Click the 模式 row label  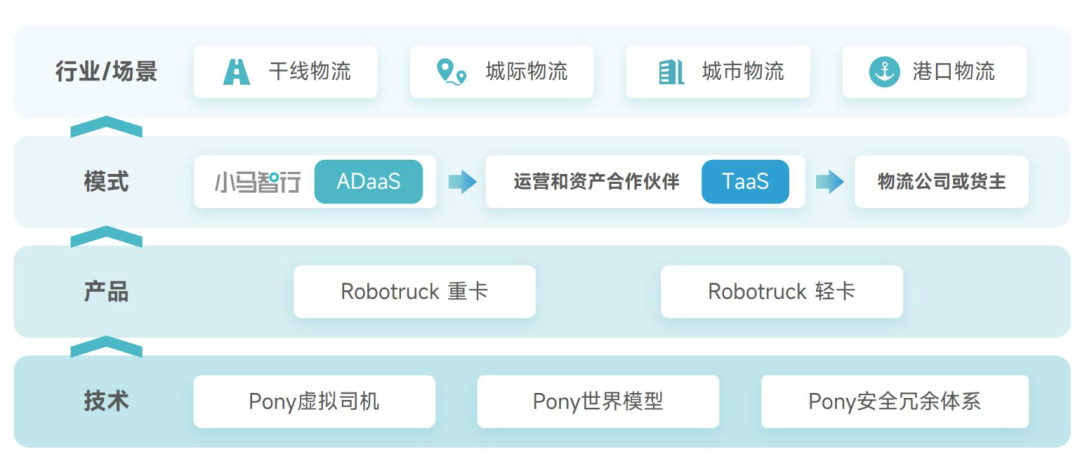(x=106, y=182)
